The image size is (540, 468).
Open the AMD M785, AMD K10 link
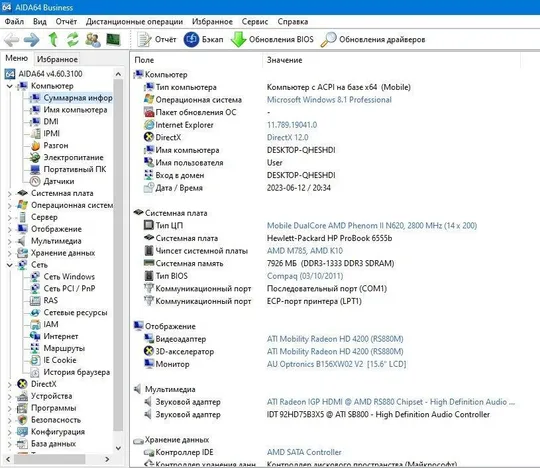click(x=305, y=251)
